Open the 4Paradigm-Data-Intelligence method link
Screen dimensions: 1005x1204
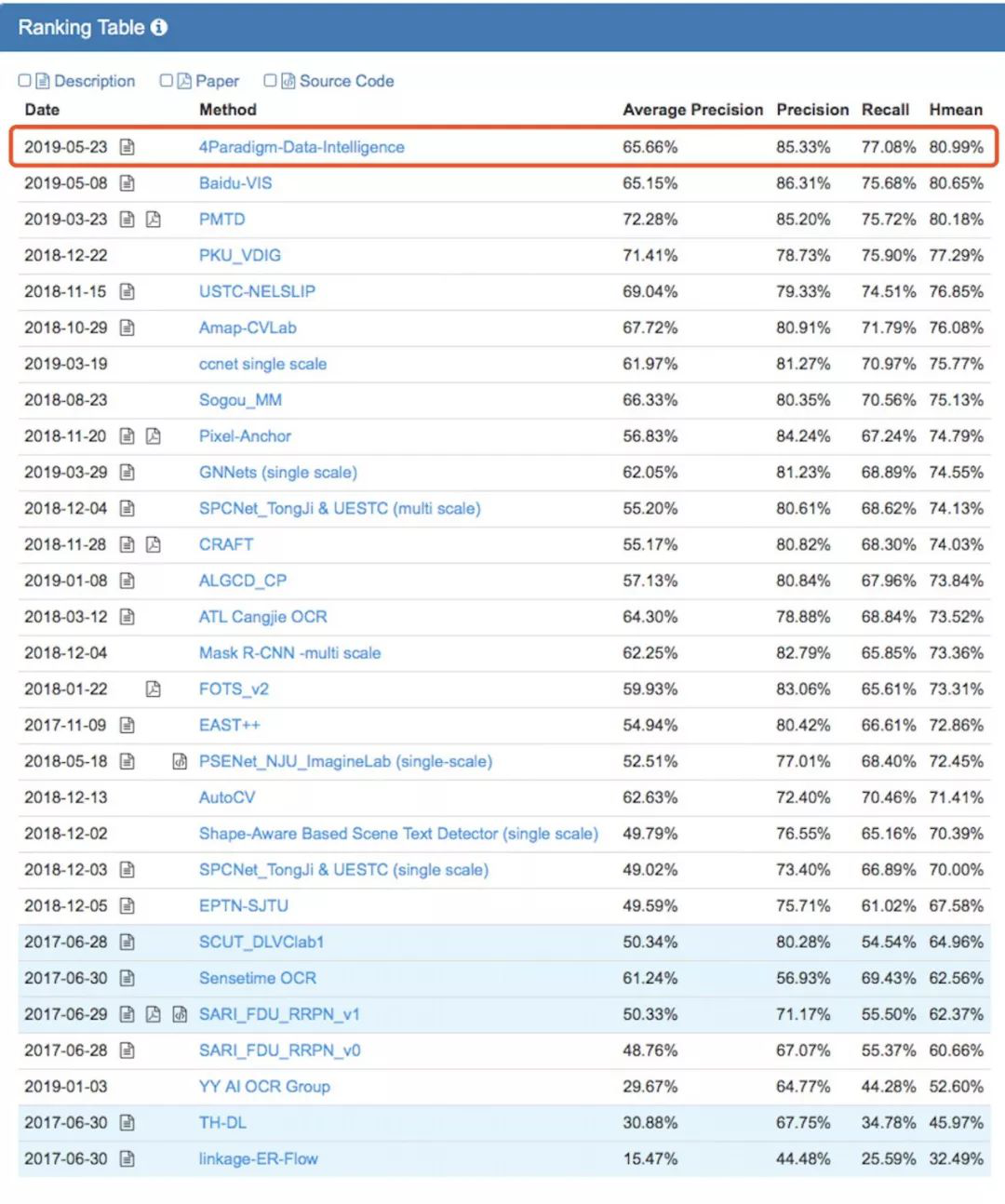coord(301,147)
